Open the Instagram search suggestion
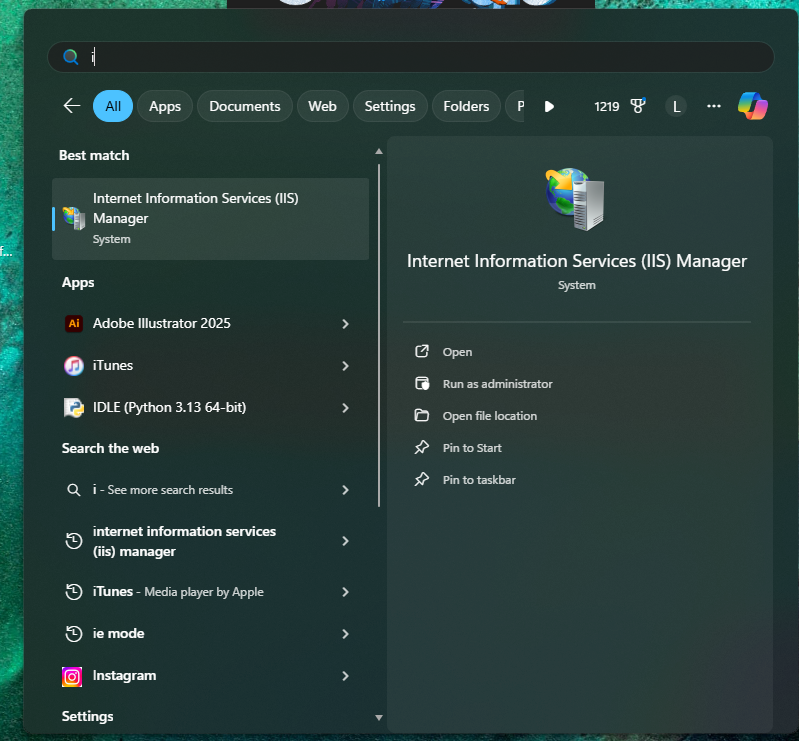This screenshot has height=741, width=799. pos(124,676)
